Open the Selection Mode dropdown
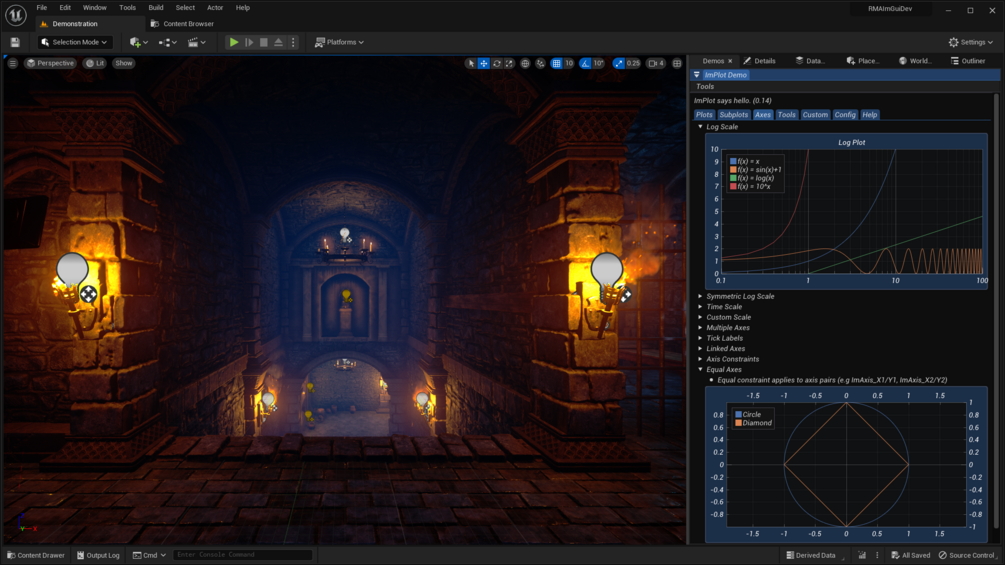1005x565 pixels. tap(74, 42)
